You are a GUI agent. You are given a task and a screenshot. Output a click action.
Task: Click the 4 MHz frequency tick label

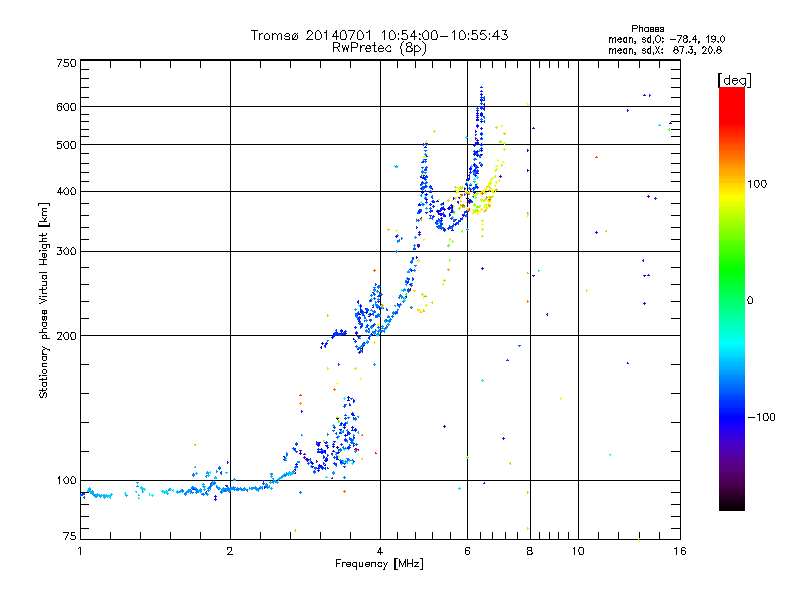click(x=380, y=552)
